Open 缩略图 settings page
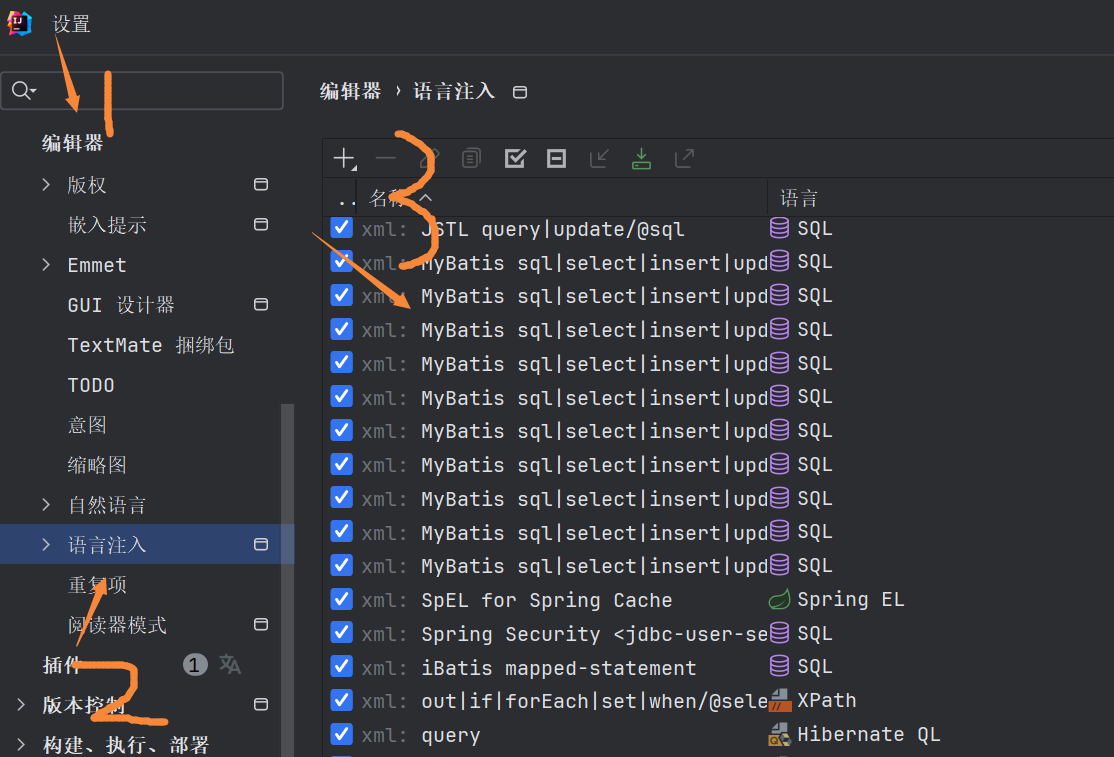This screenshot has width=1114, height=757. point(97,465)
